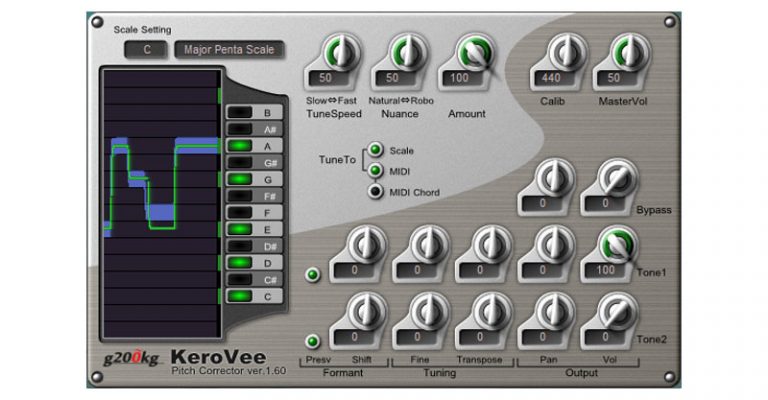Image resolution: width=768 pixels, height=400 pixels.
Task: Click the Bypass Vol knob
Action: (618, 178)
